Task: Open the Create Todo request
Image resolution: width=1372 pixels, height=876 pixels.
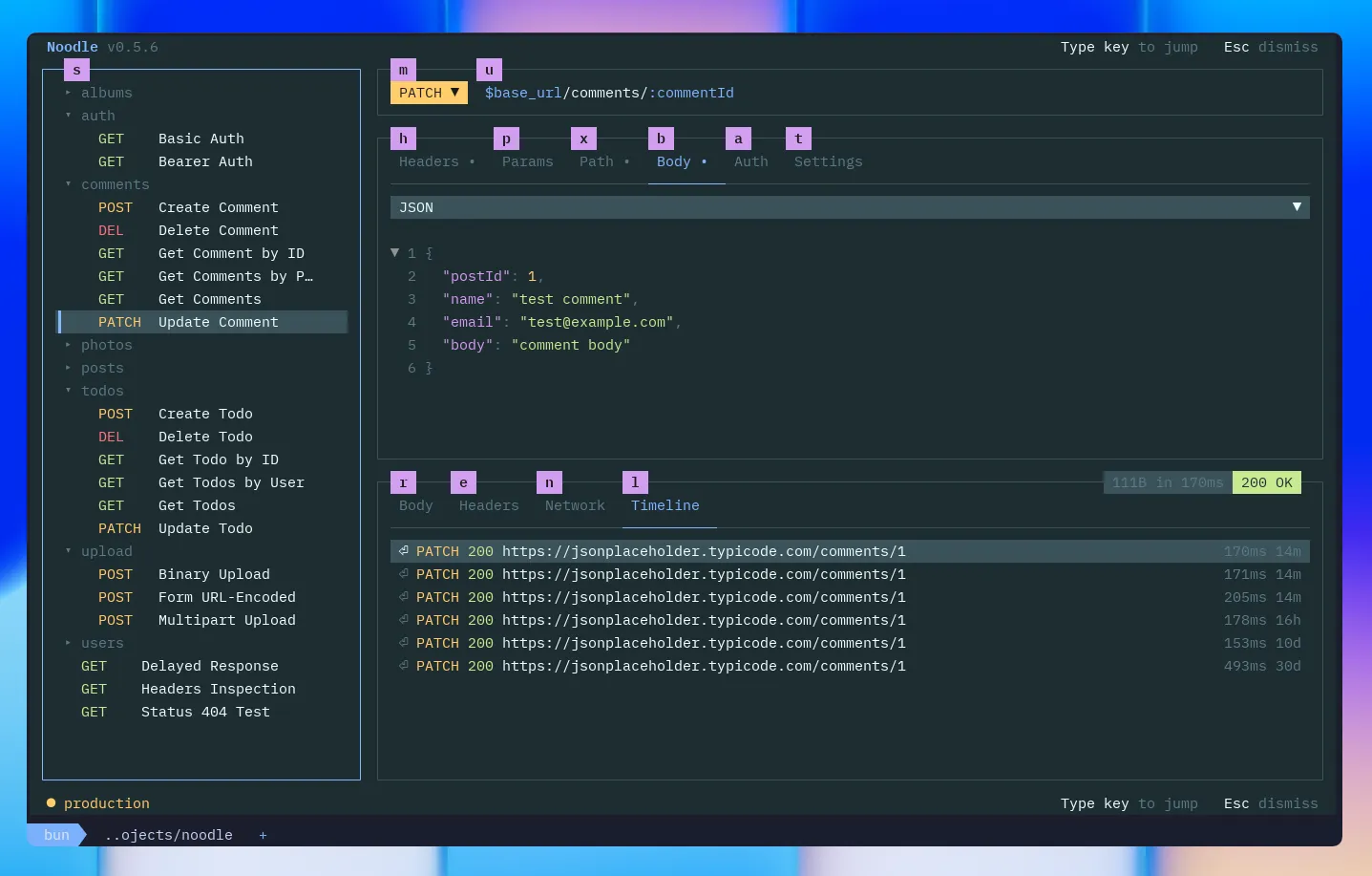Action: click(x=202, y=414)
